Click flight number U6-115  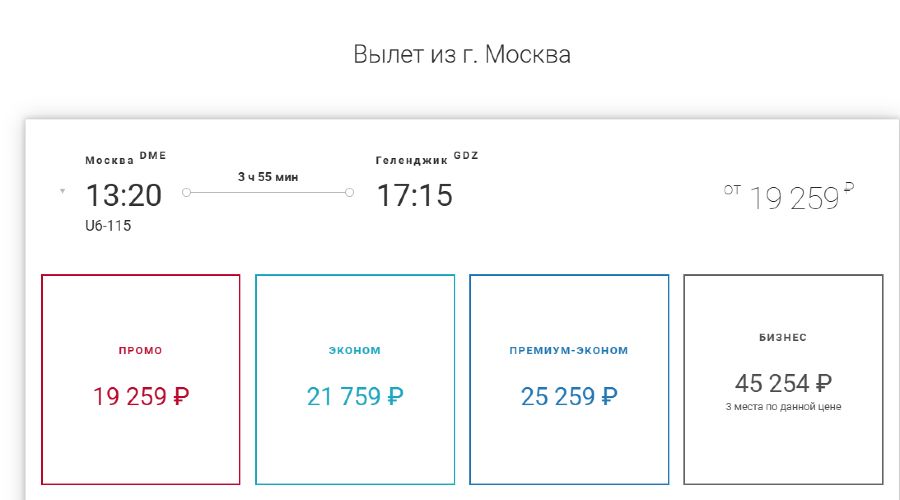[108, 226]
